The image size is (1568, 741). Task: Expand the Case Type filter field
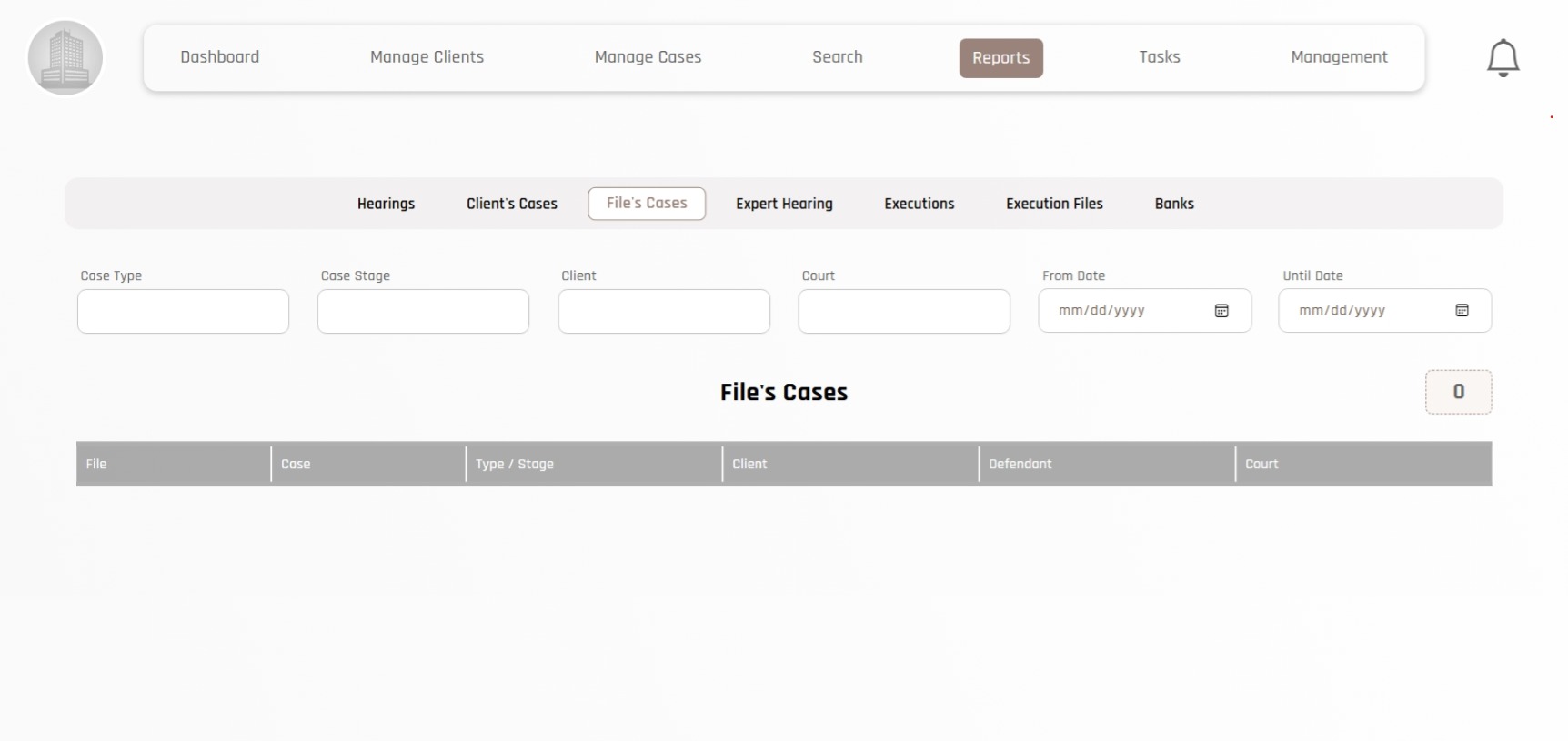tap(183, 312)
